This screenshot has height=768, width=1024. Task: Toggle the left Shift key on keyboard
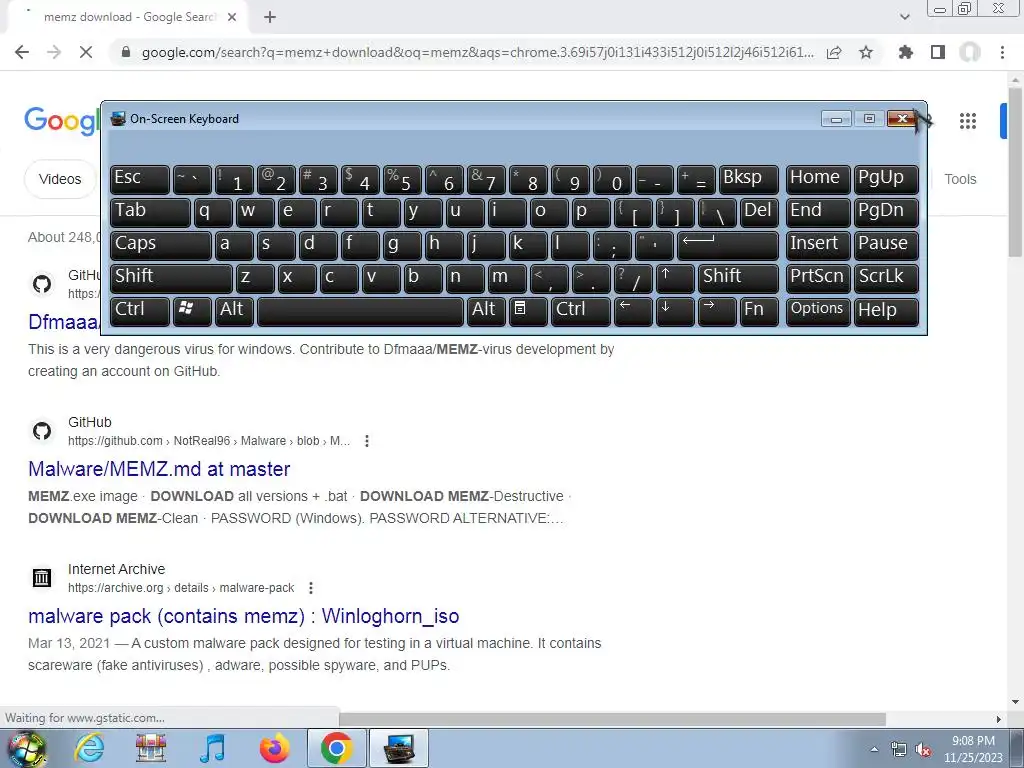(171, 278)
